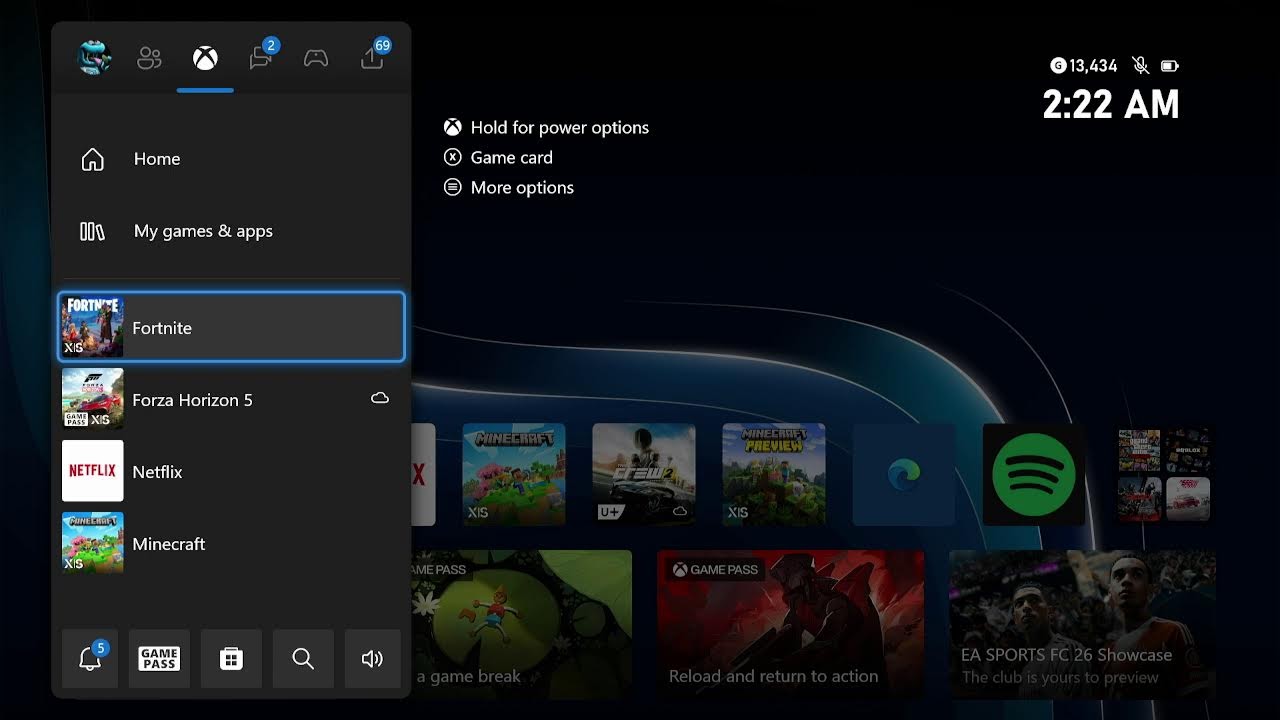Select the Xbox logo tab in the guide

tap(205, 58)
